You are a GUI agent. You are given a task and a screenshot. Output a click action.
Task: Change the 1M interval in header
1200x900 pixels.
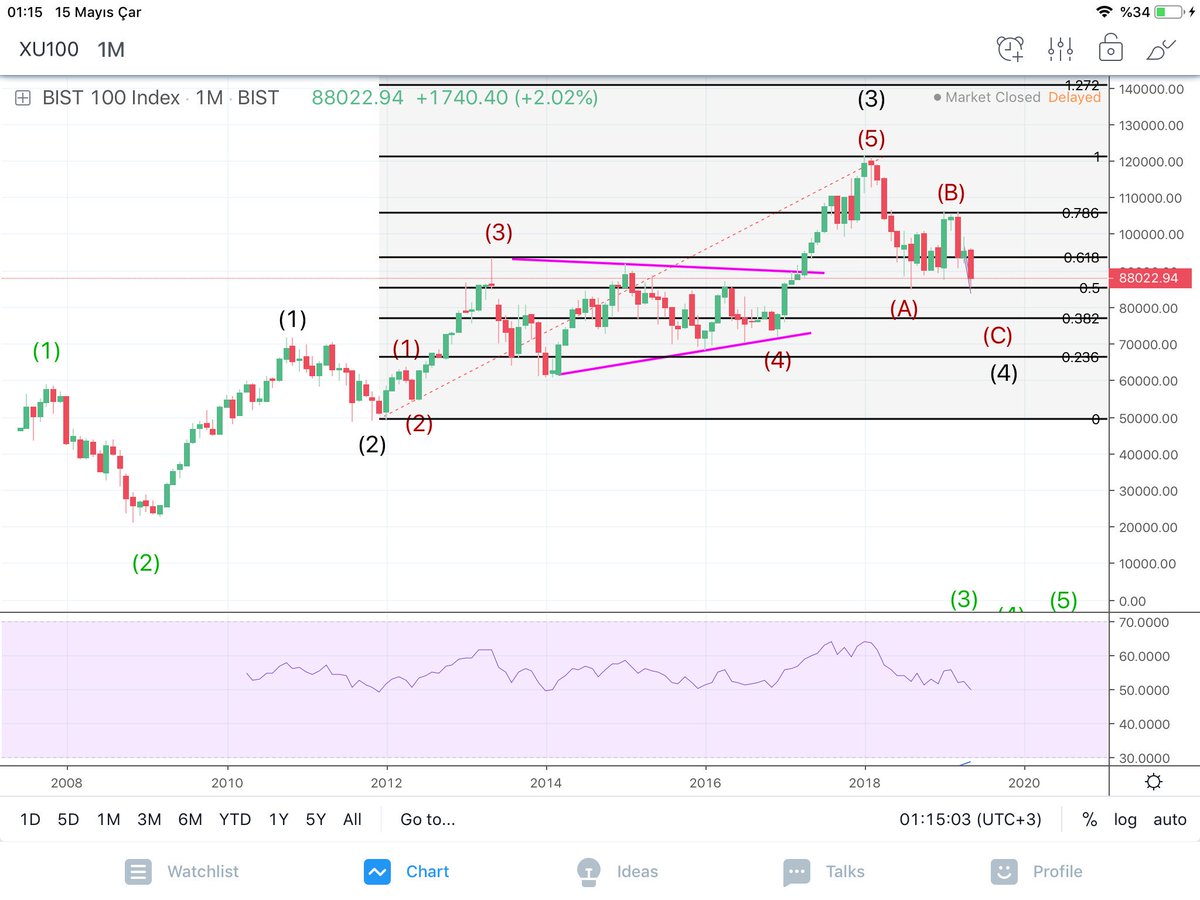(x=111, y=48)
